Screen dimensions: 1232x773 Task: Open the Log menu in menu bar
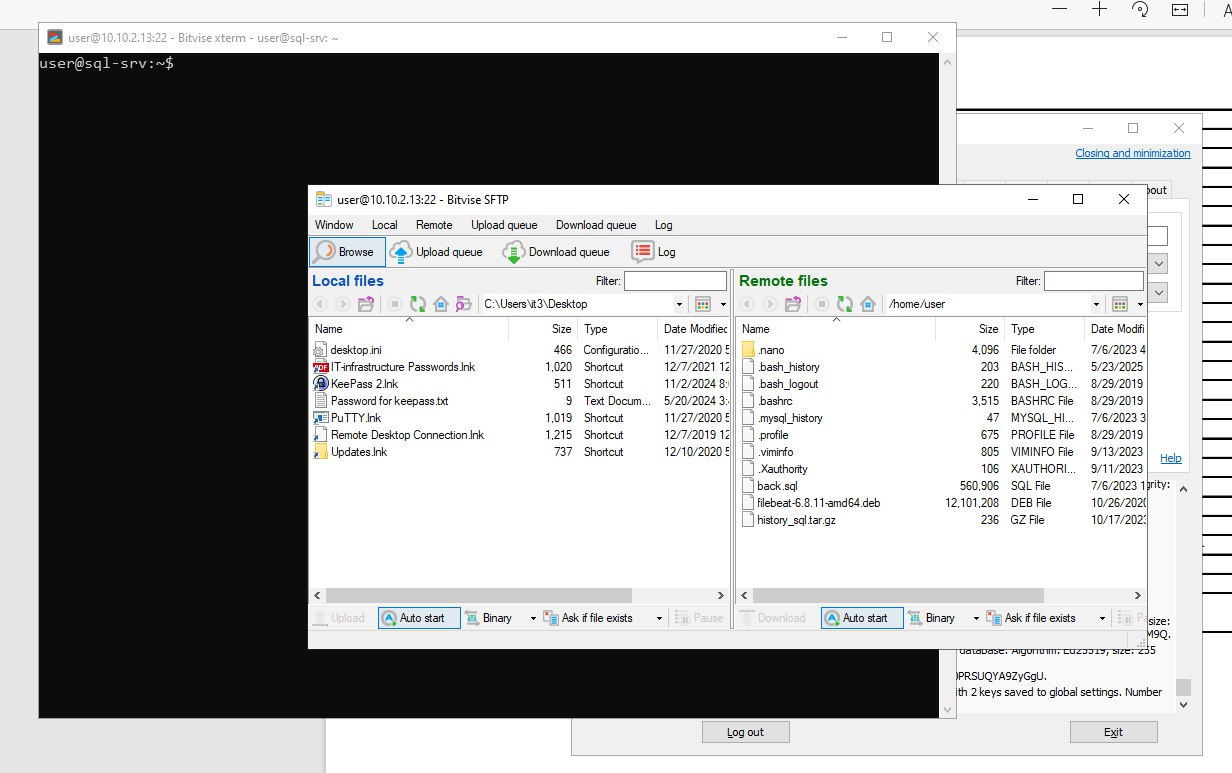click(x=664, y=225)
